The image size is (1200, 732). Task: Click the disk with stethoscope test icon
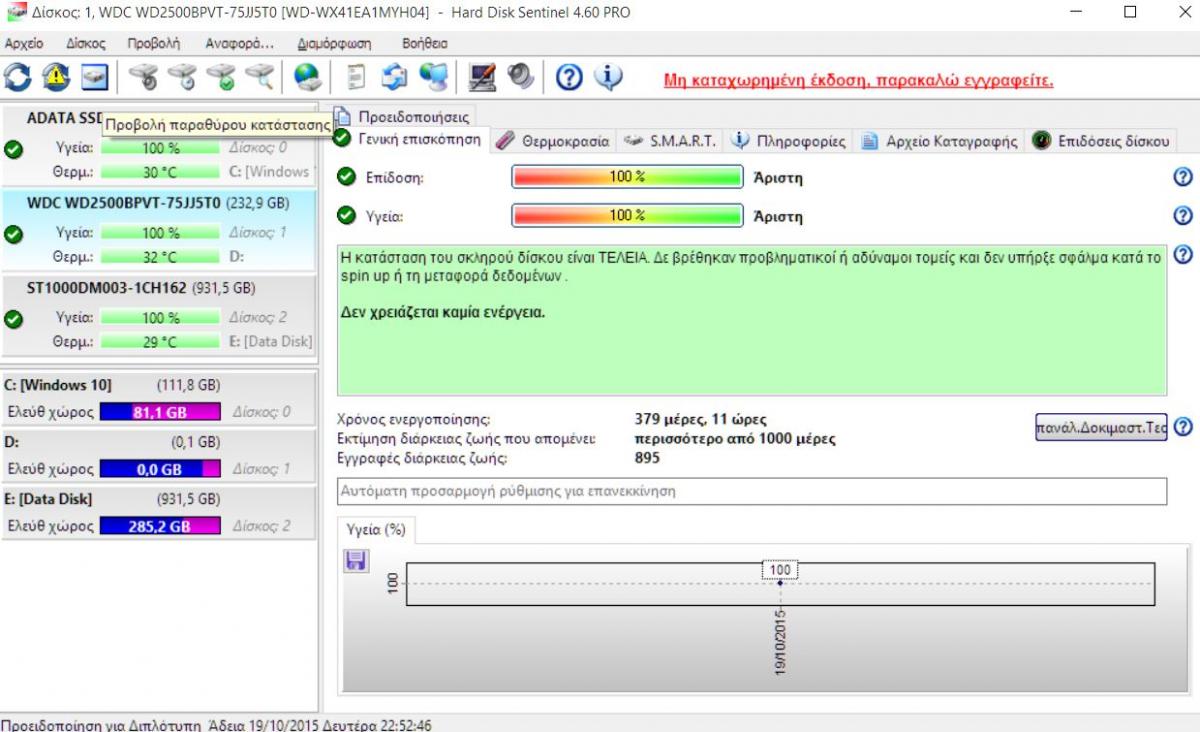(144, 76)
